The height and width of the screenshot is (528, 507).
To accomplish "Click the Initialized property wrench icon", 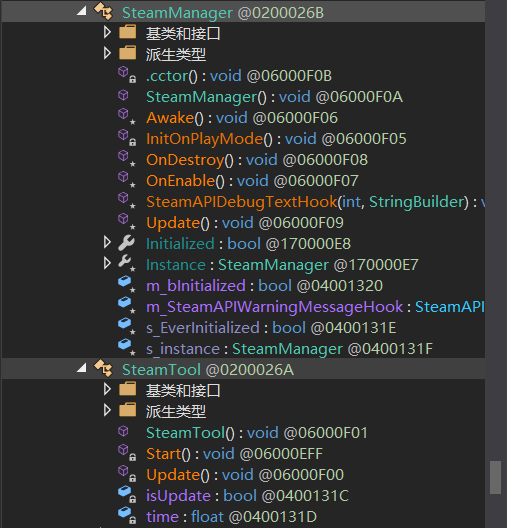I will [127, 243].
